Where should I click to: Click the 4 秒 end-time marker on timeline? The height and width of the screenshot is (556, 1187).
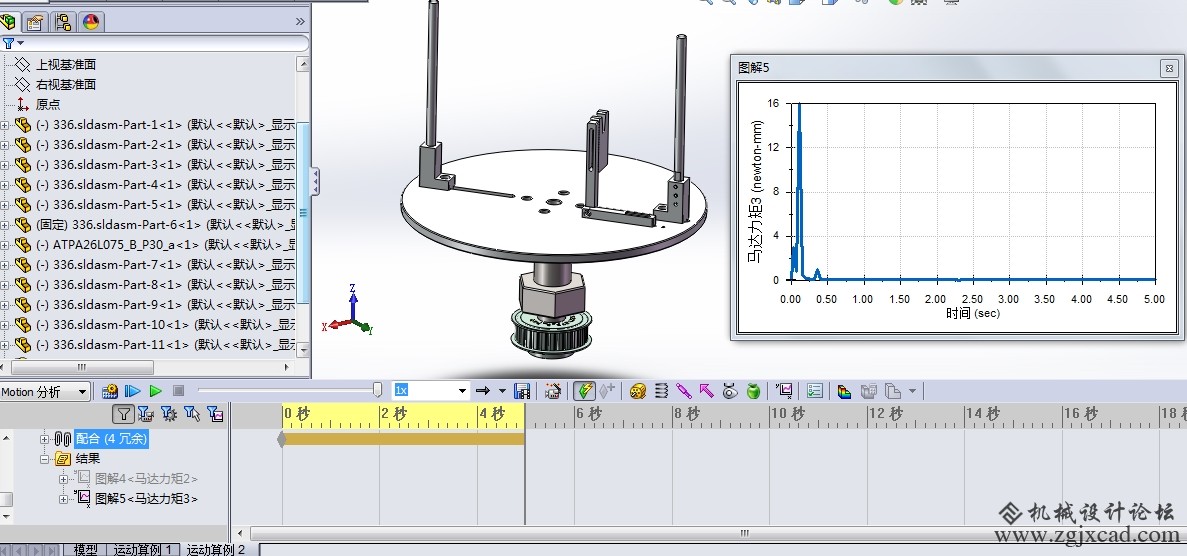pos(493,414)
